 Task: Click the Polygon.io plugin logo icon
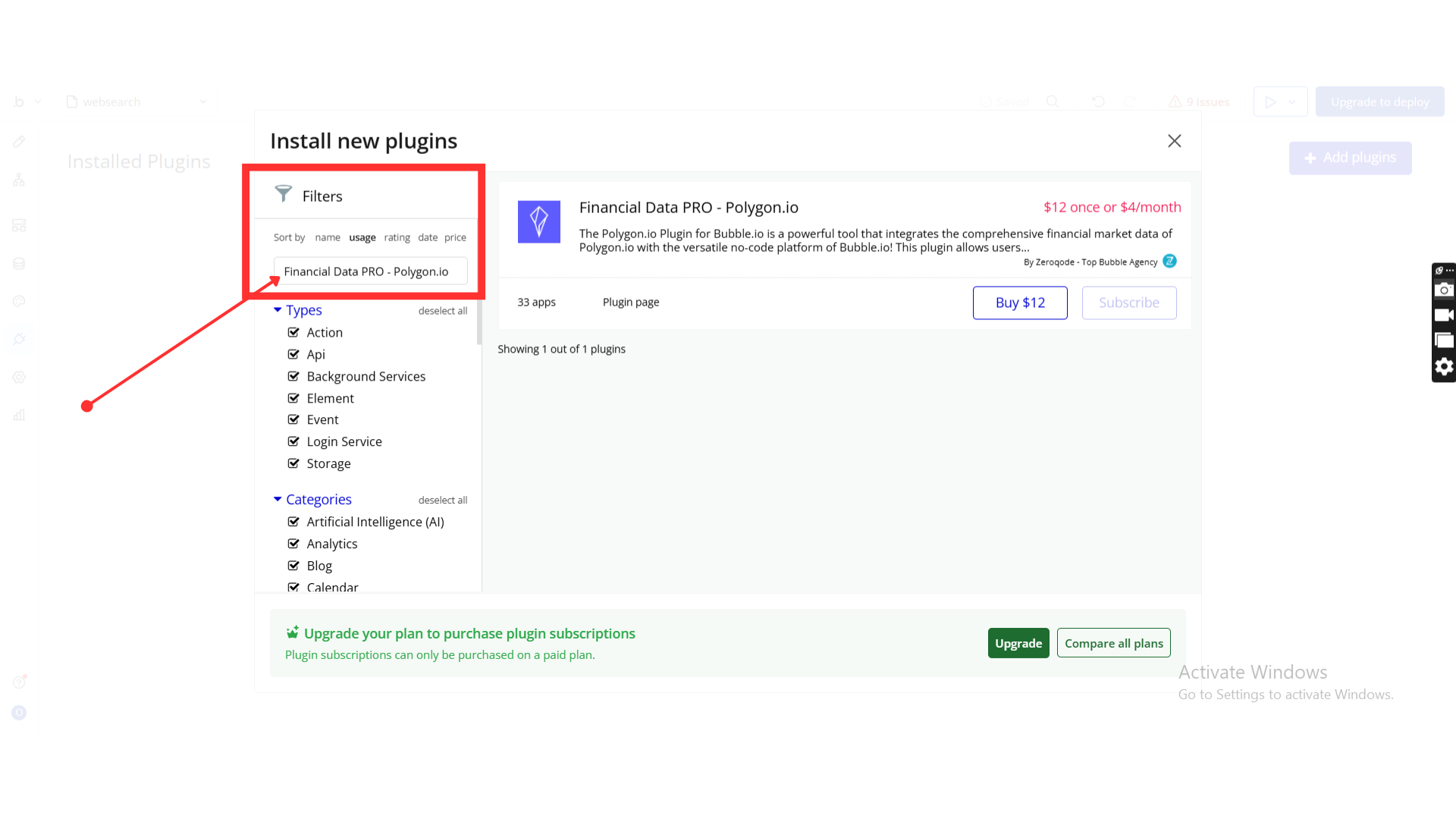pyautogui.click(x=538, y=221)
